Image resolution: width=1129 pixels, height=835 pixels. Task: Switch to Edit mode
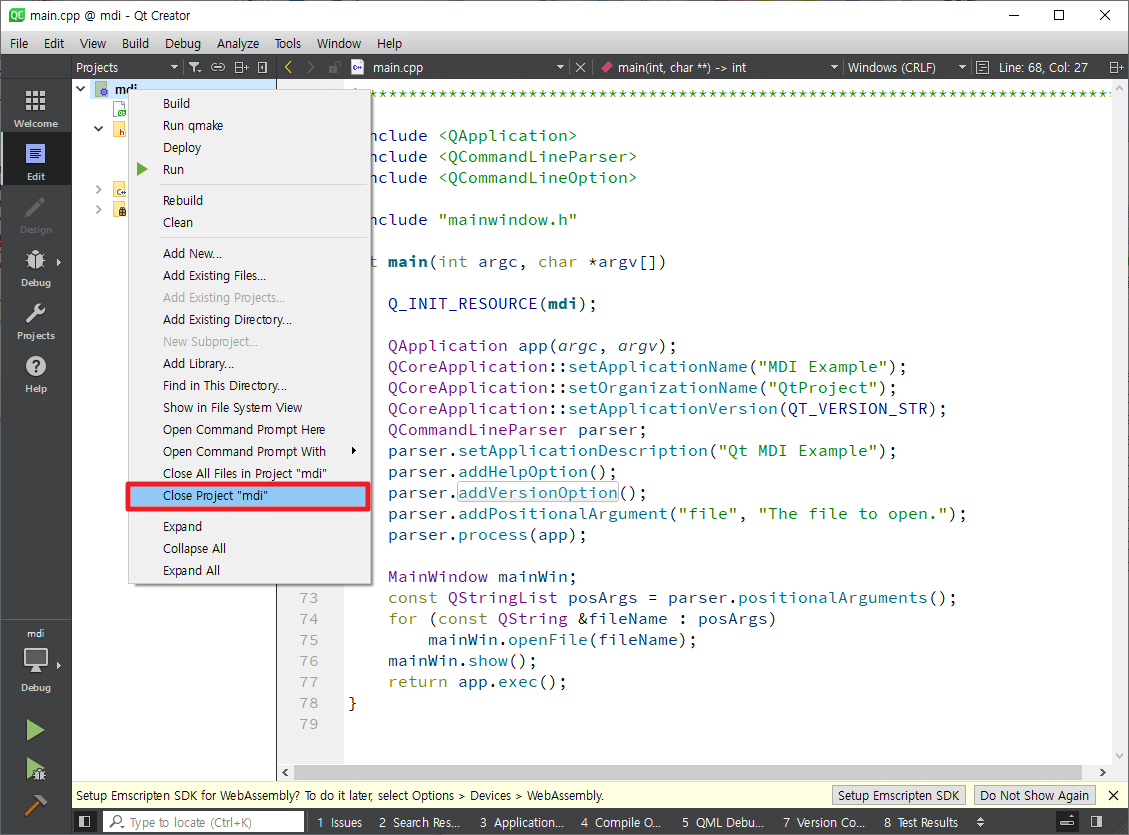35,161
